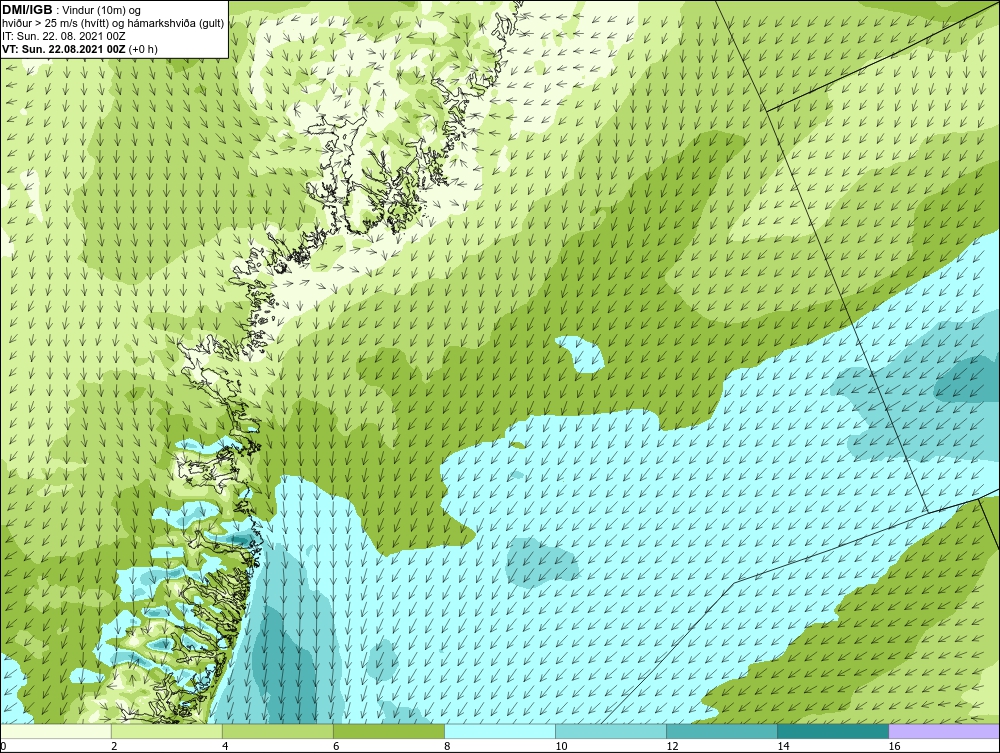Click the 10-12 m/s turquoise legend swatch
This screenshot has height=753, width=1000.
[x=611, y=731]
